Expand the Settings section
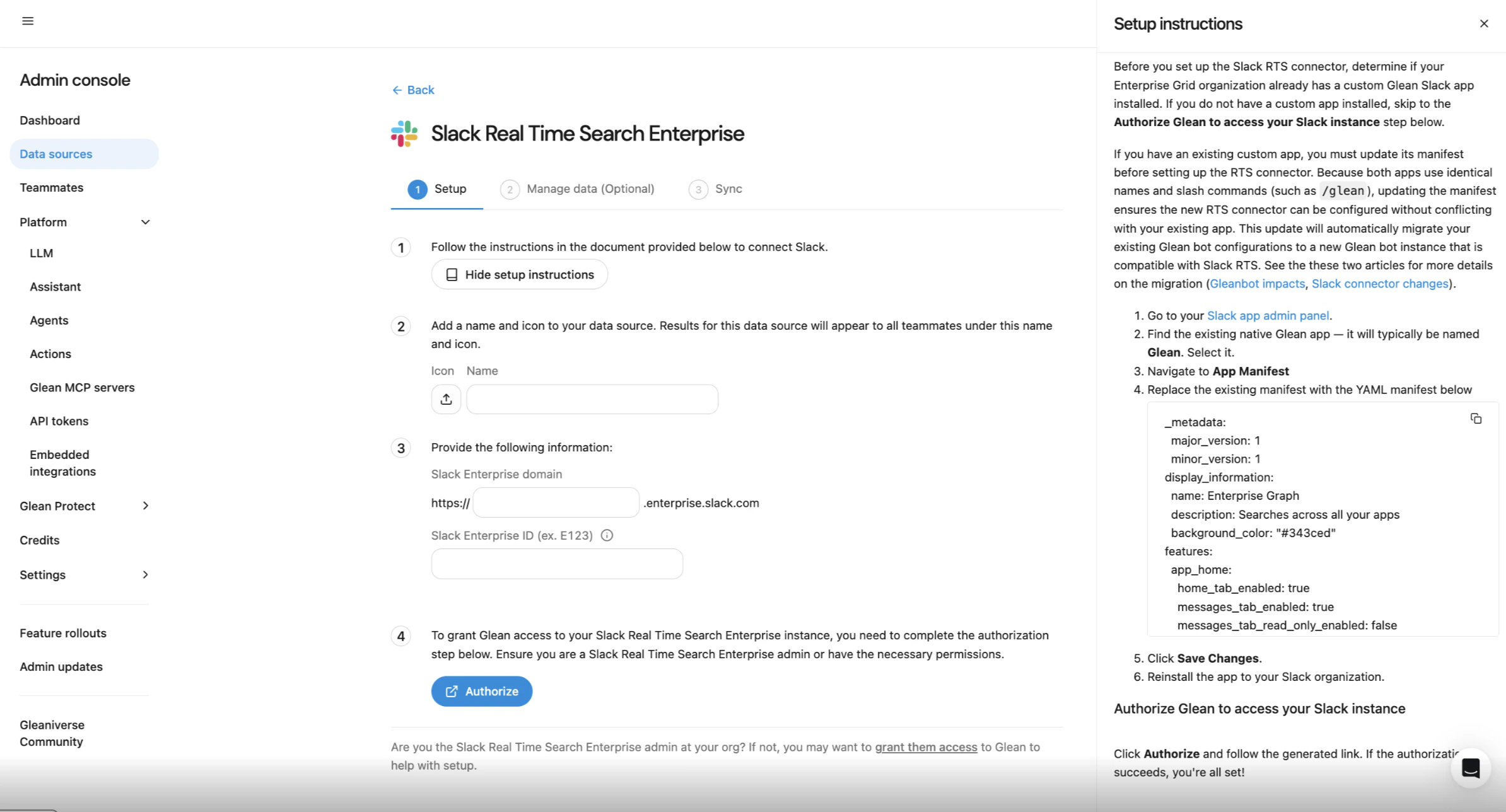The height and width of the screenshot is (812, 1506). [145, 574]
